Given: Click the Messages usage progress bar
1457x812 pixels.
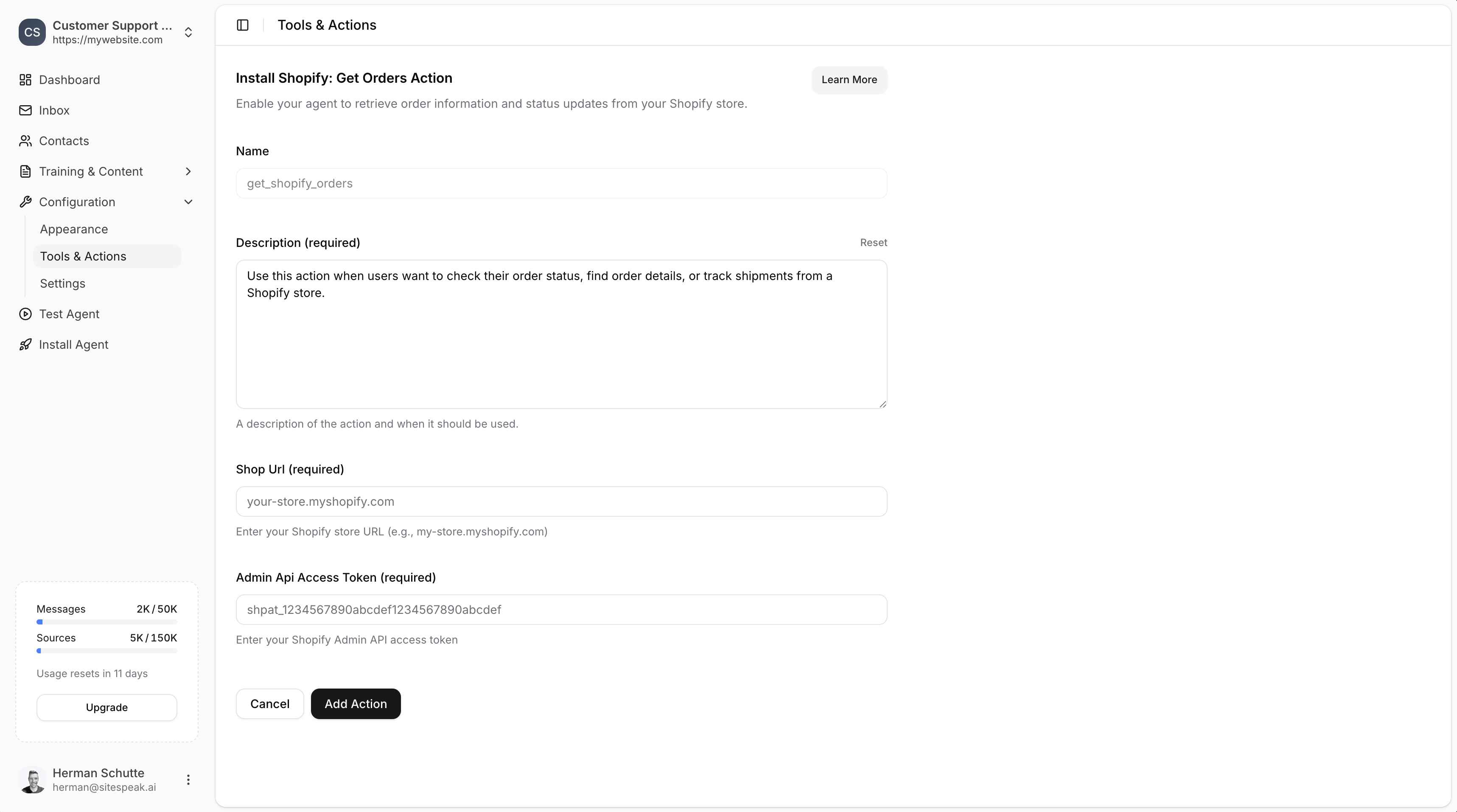Looking at the screenshot, I should [106, 622].
